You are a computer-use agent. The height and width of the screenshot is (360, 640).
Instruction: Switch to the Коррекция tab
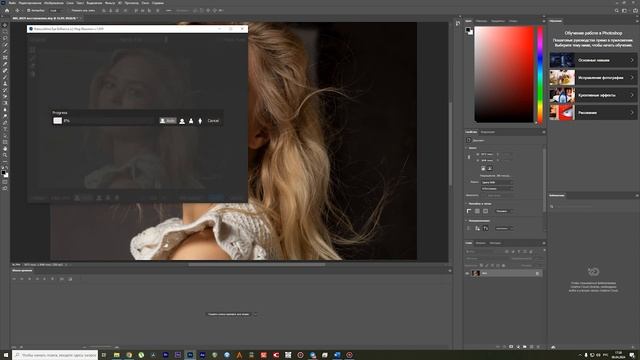[487, 132]
